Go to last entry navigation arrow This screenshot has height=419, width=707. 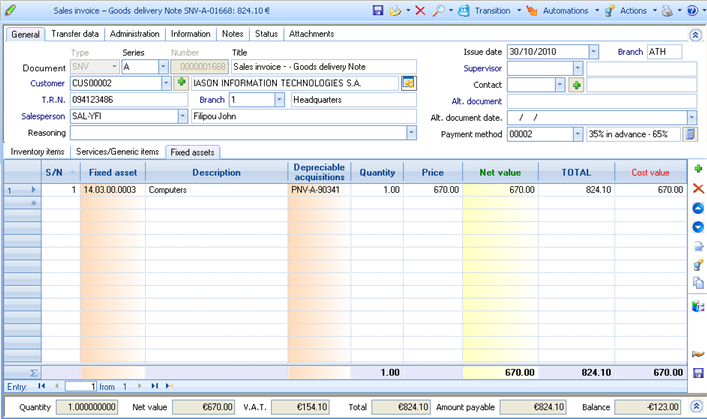point(155,386)
